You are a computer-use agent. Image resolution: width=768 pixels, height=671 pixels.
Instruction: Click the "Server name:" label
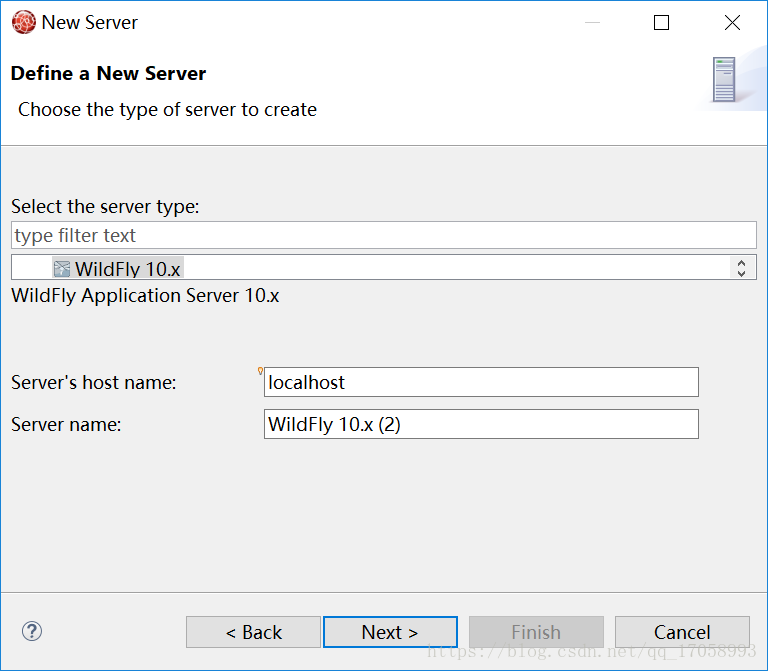point(66,425)
